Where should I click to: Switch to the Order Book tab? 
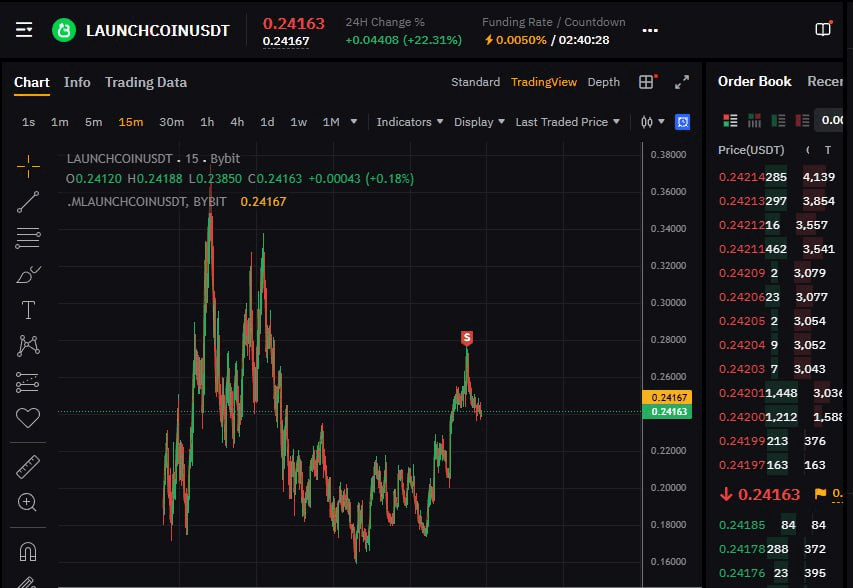tap(755, 82)
